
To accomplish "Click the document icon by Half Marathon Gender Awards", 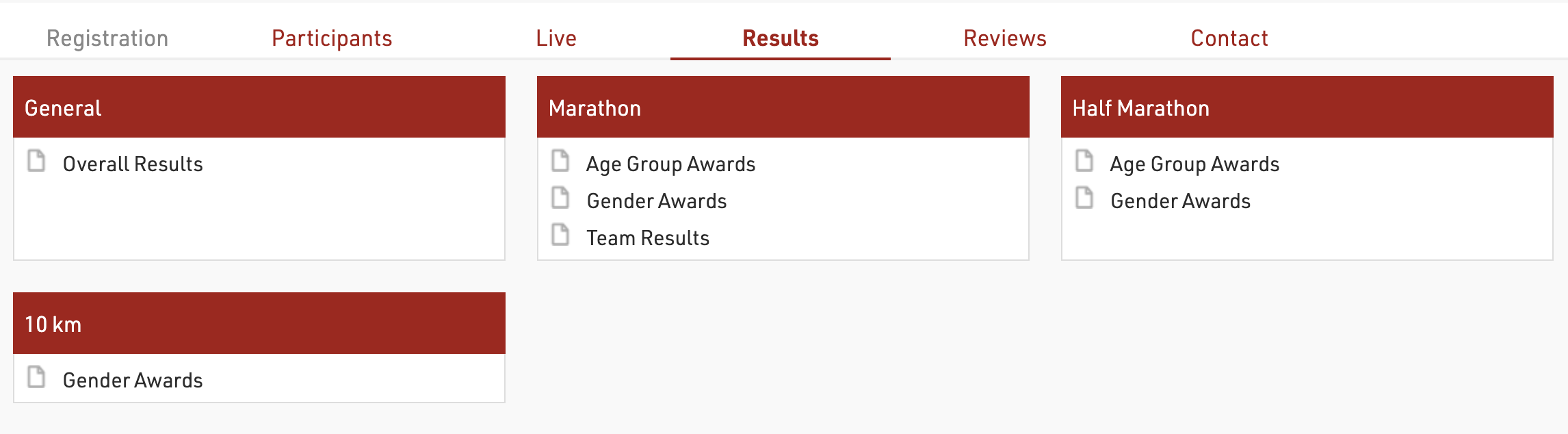I will (1084, 198).
